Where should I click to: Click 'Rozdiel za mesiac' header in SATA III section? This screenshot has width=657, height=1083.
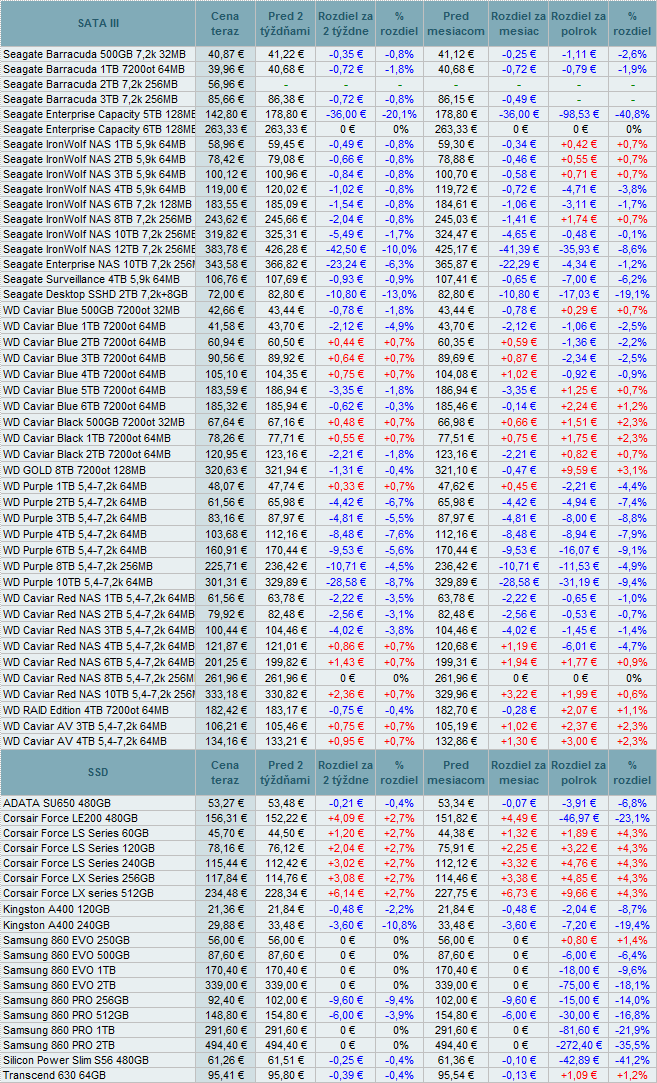tap(519, 23)
